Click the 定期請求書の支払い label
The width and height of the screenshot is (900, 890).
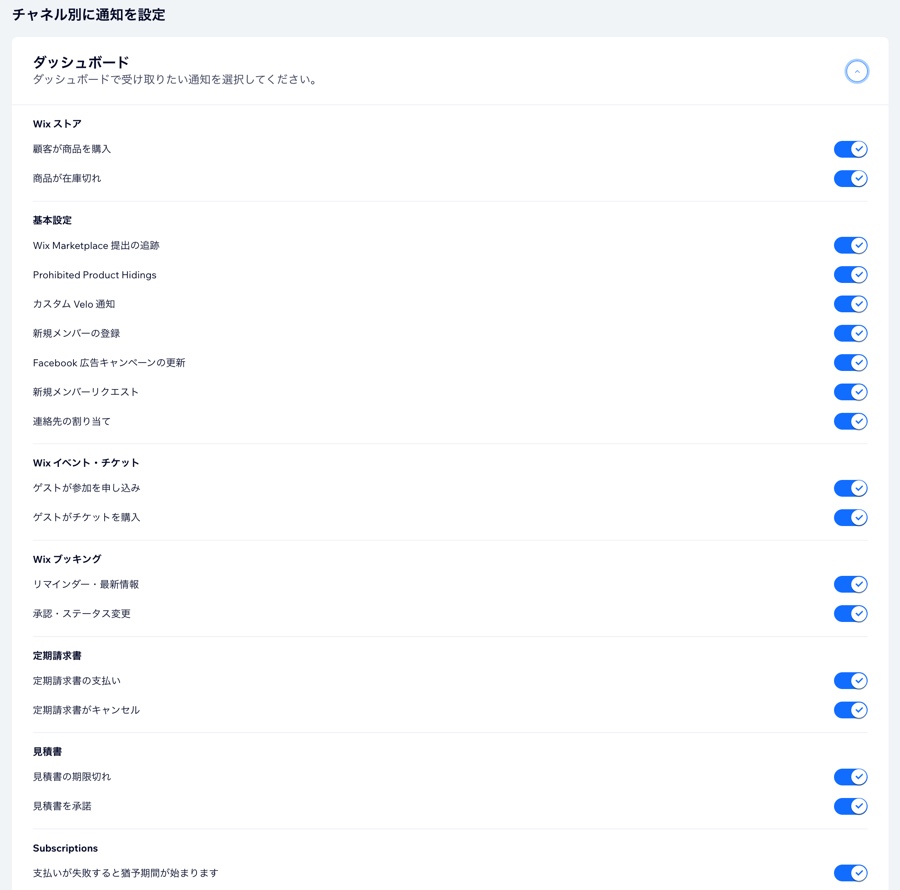pos(77,681)
